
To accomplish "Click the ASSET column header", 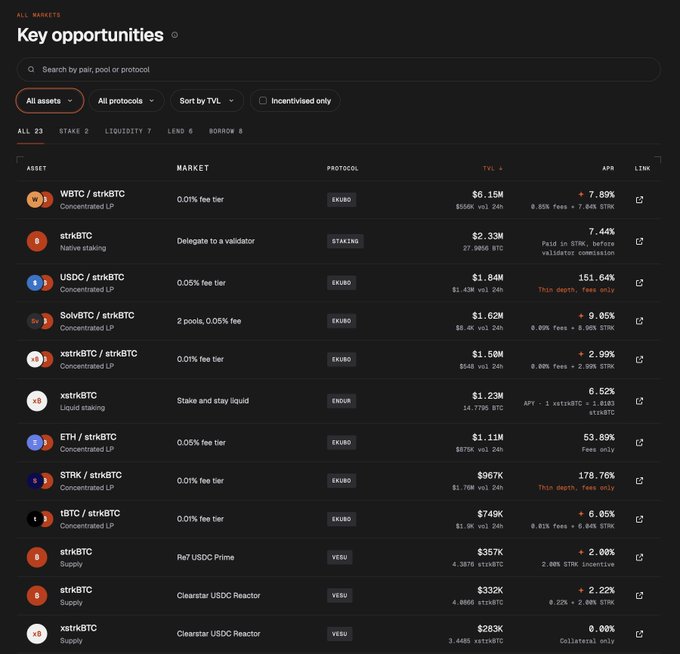I will (x=36, y=168).
